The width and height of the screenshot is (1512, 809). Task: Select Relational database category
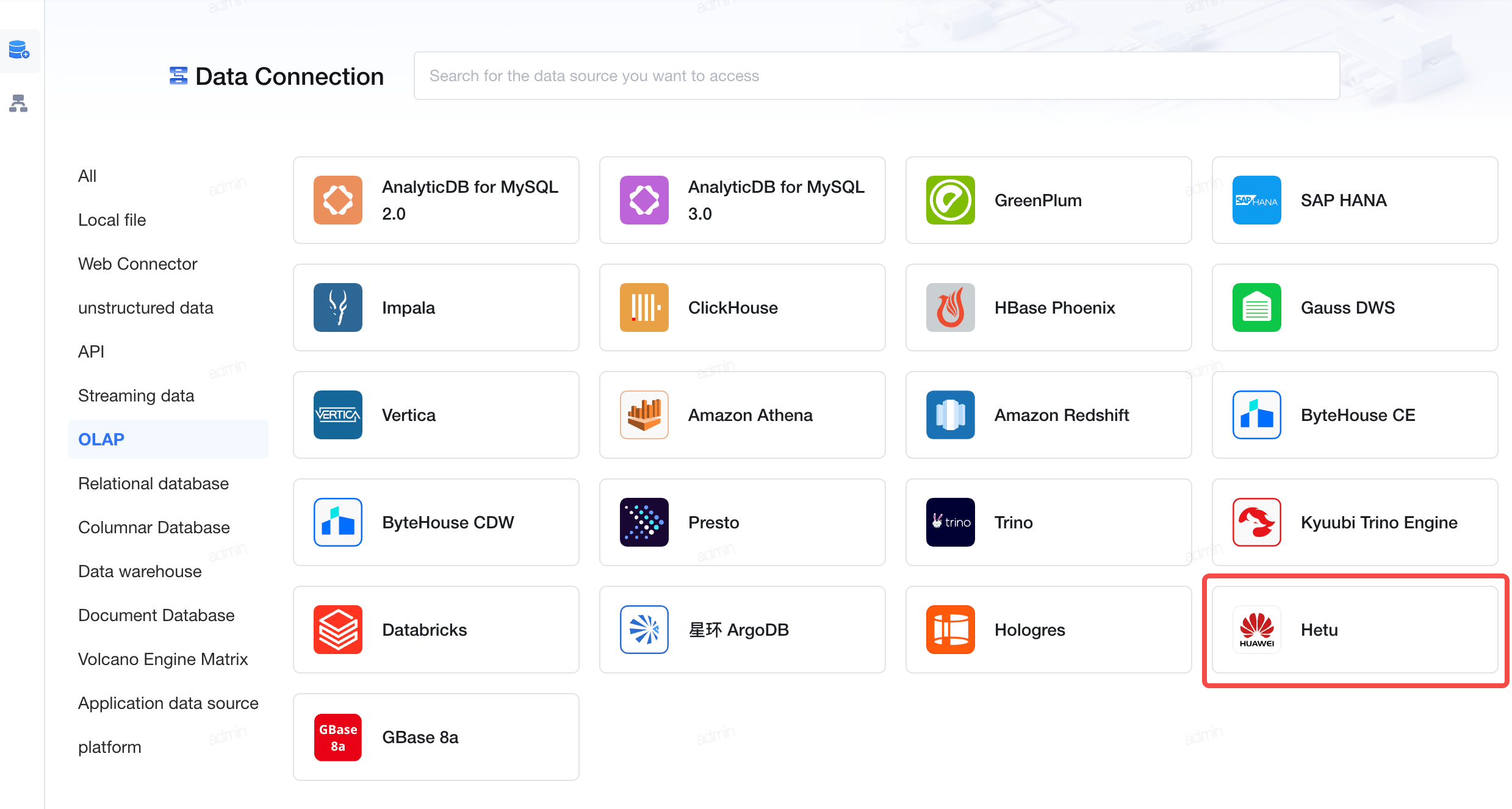[153, 483]
